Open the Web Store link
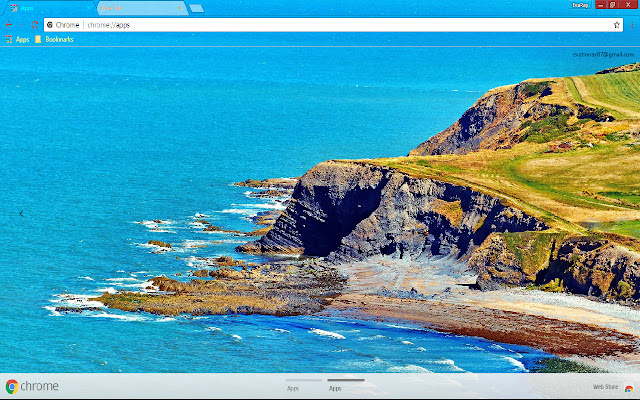This screenshot has width=640, height=400. pos(613,387)
